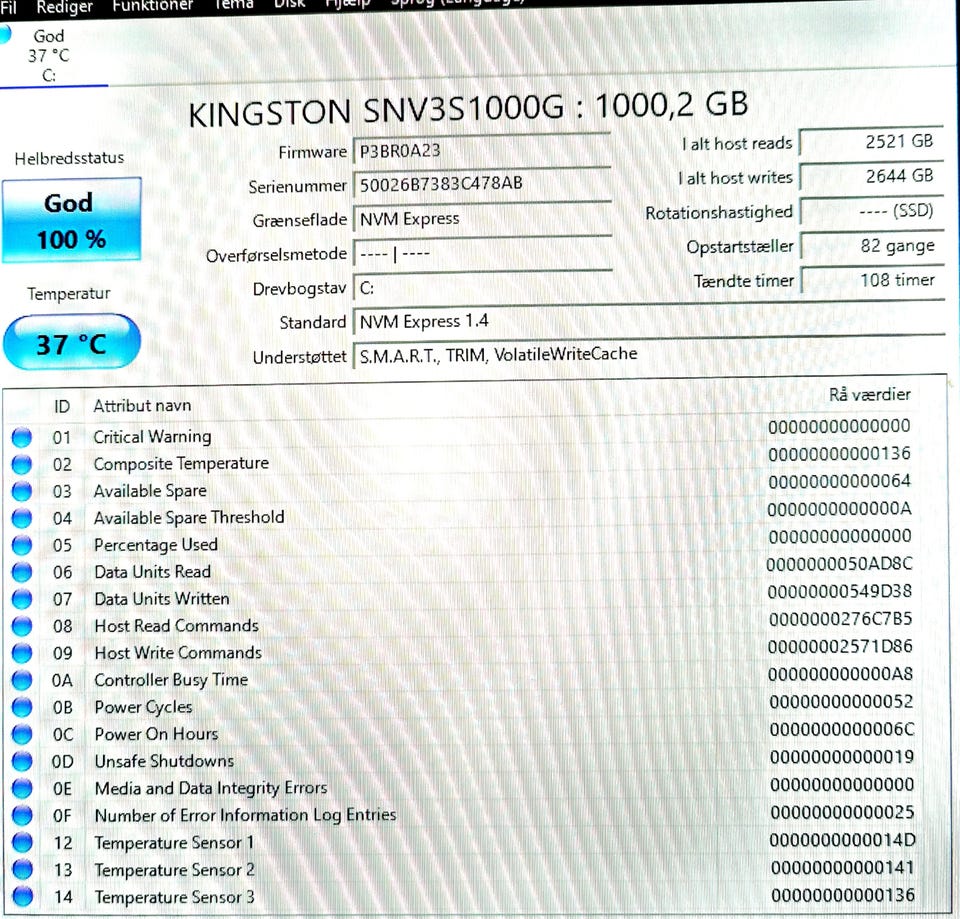Click the Firmware field P3BR0A23

[482, 150]
